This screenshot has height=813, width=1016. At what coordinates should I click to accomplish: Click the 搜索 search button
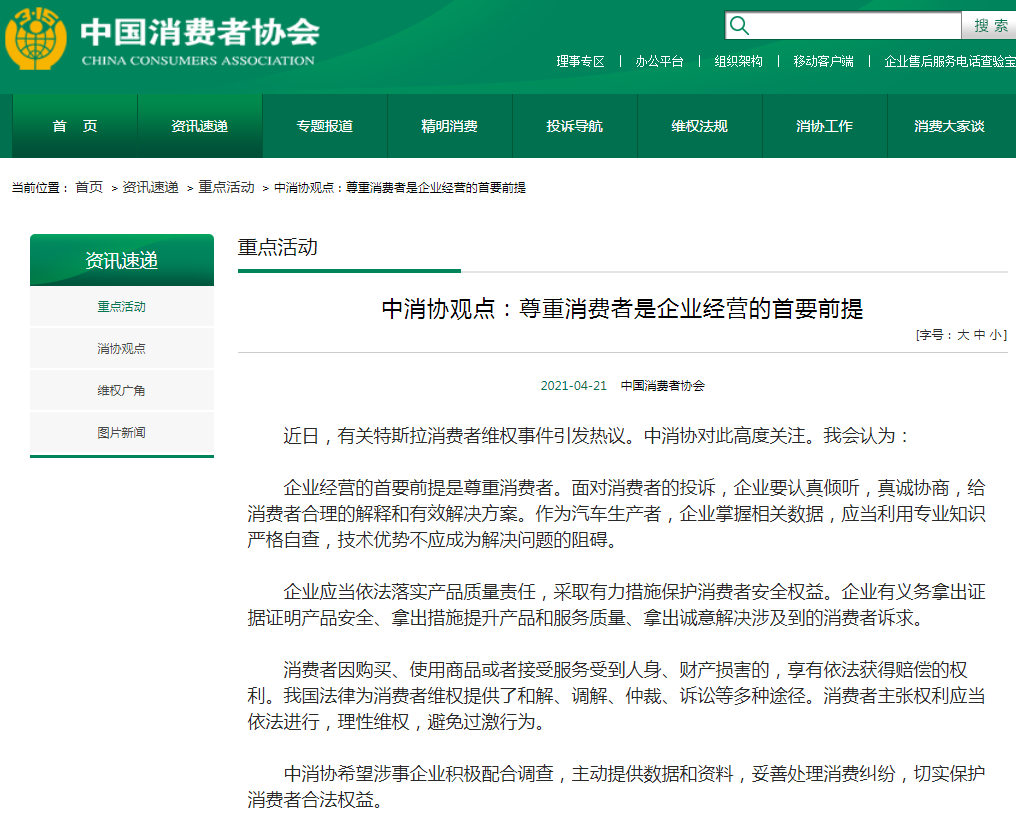click(990, 26)
